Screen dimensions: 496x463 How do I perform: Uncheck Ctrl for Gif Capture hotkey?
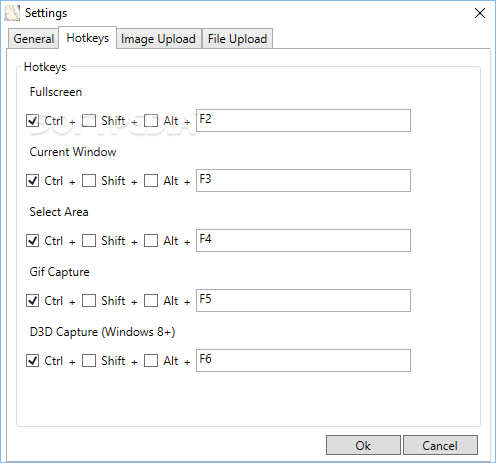click(32, 301)
